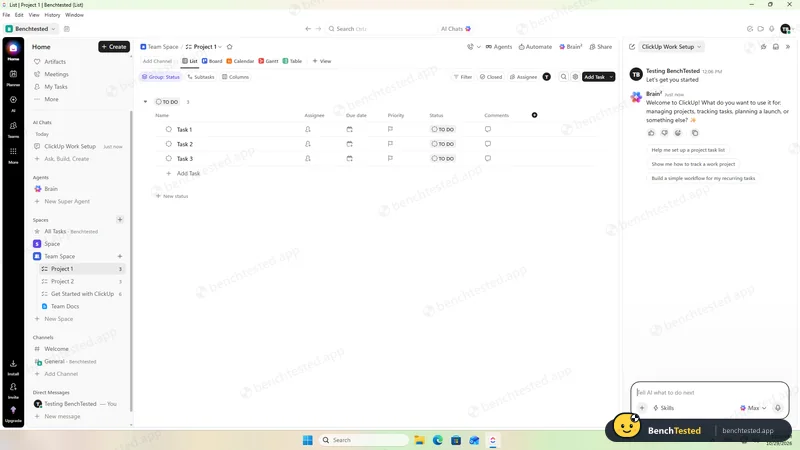The height and width of the screenshot is (450, 800).
Task: Open the File menu
Action: [6, 15]
